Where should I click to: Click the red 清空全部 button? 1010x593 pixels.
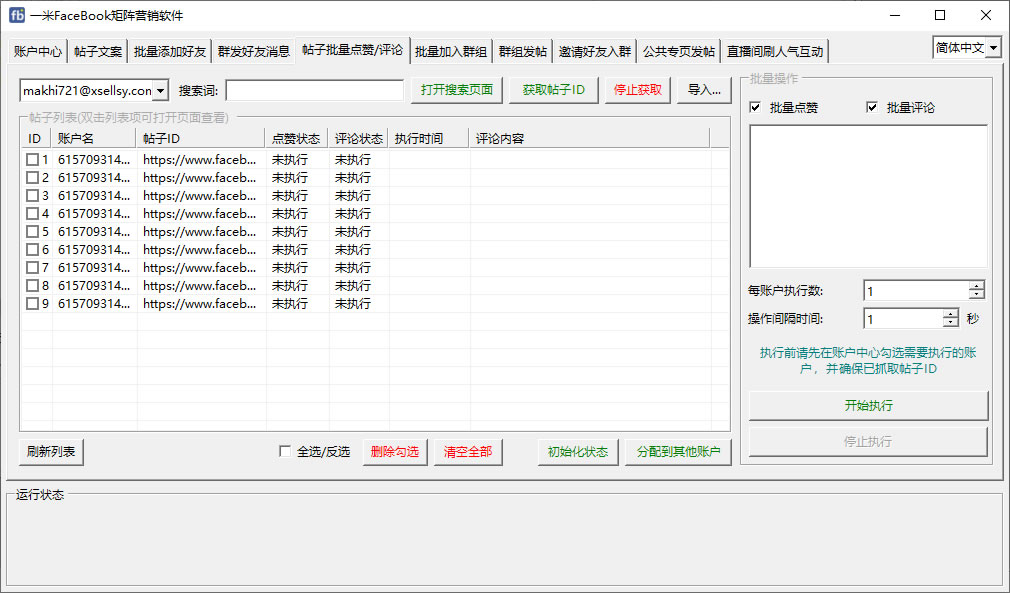click(468, 451)
